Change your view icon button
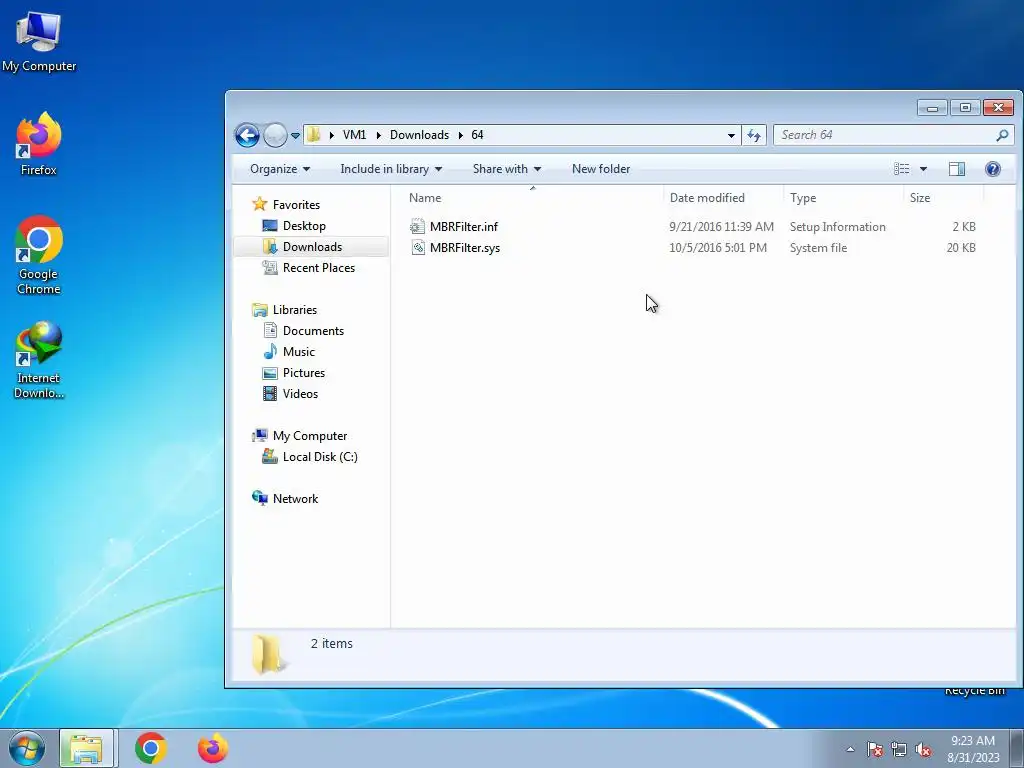1024x768 pixels. coord(902,169)
